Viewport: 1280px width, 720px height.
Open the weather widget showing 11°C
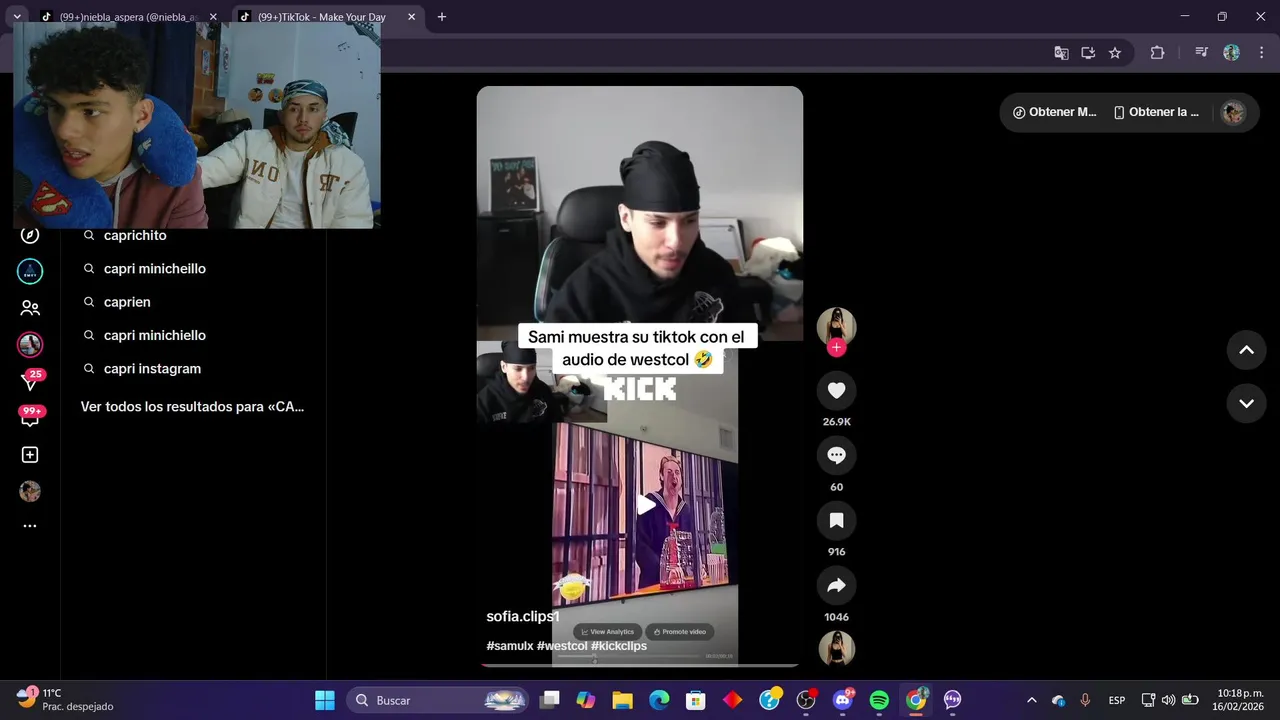65,699
